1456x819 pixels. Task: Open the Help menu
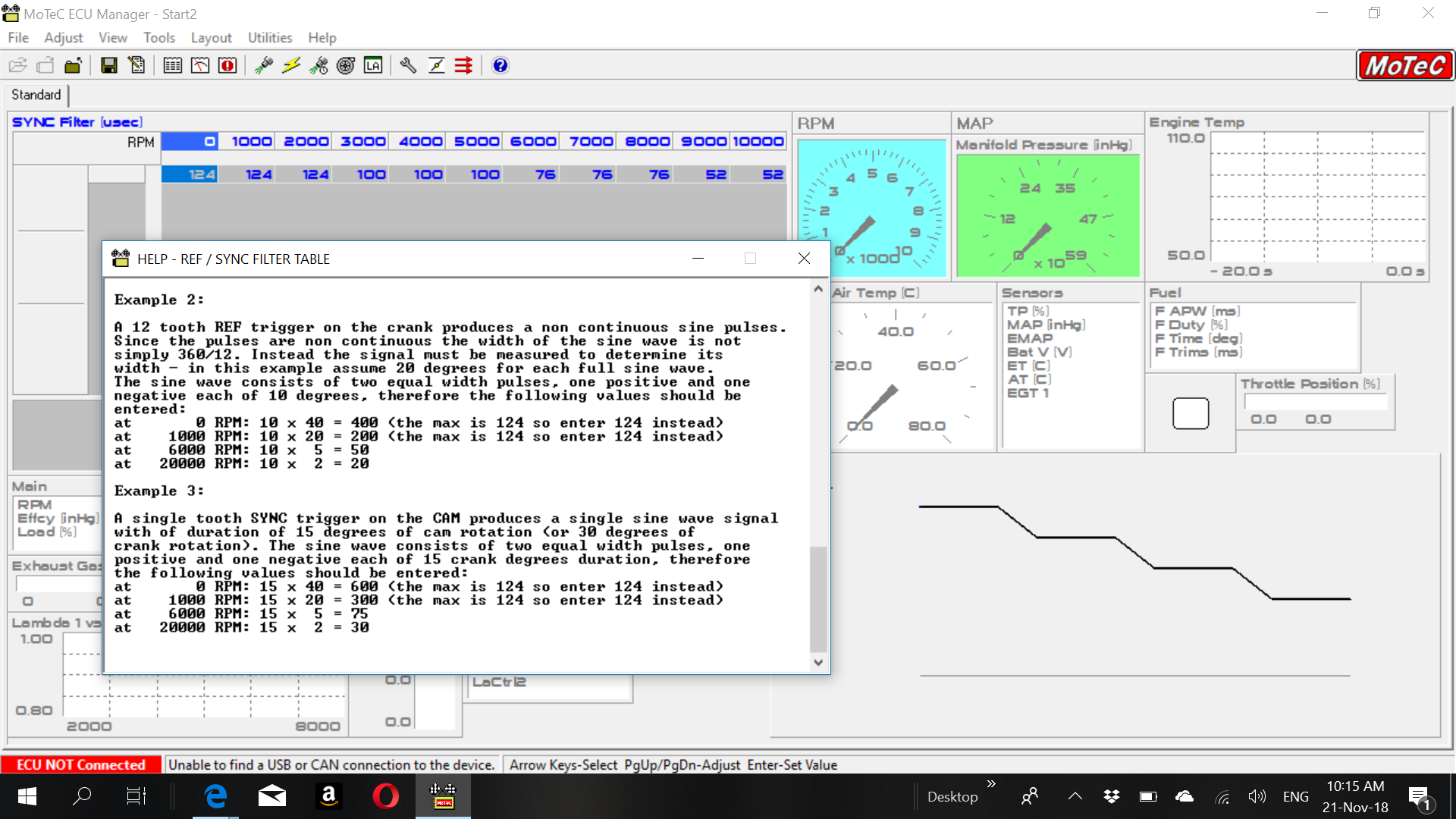322,37
